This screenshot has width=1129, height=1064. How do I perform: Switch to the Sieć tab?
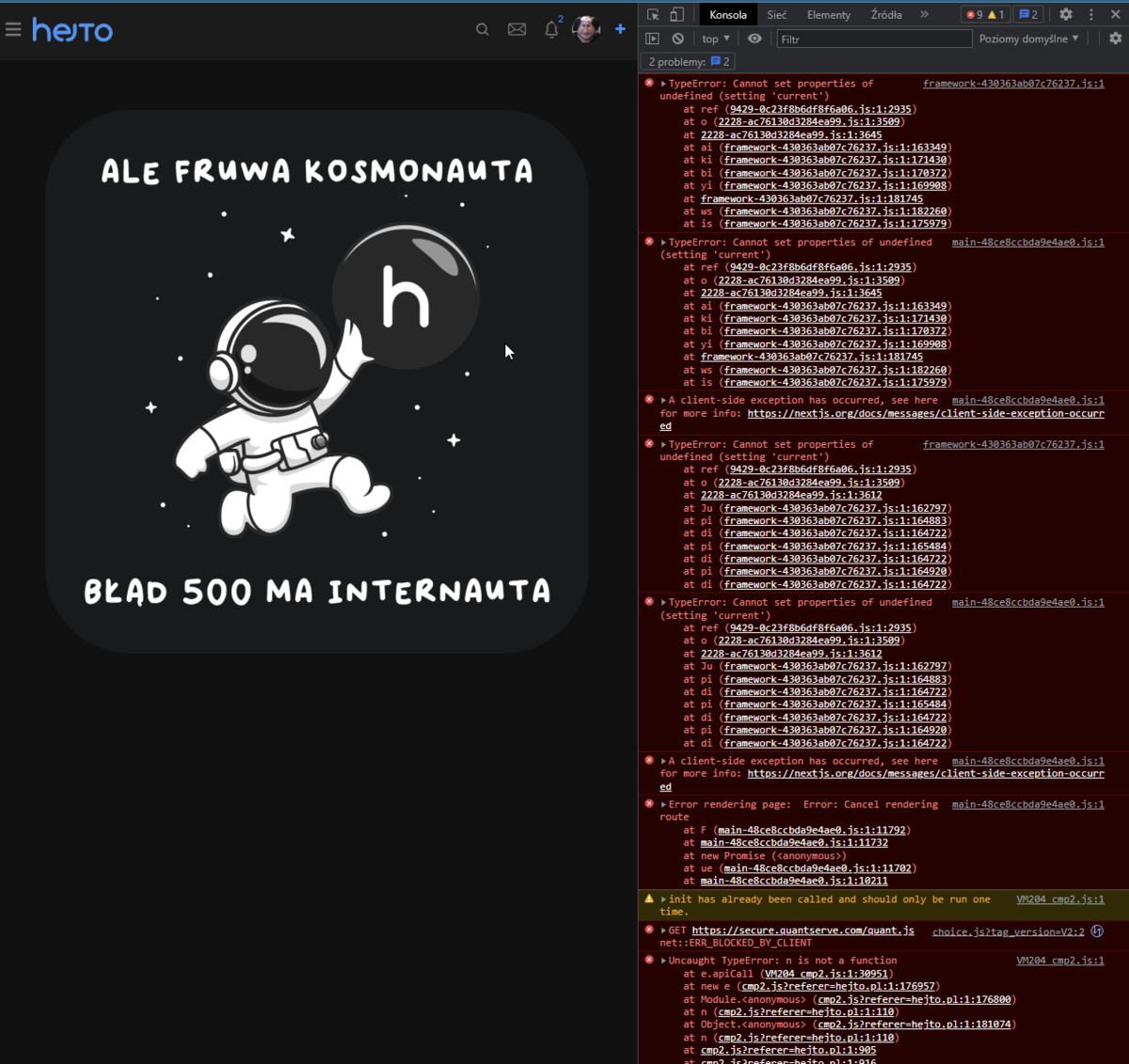[776, 14]
